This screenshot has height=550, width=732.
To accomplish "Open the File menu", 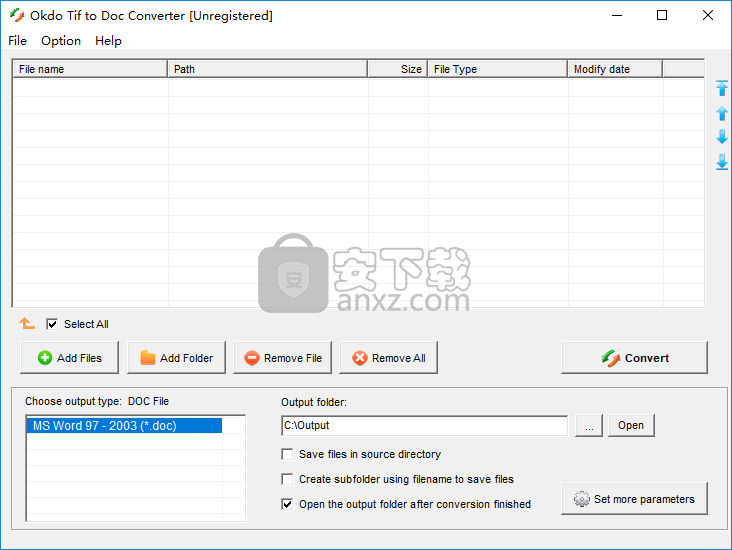I will (x=17, y=41).
